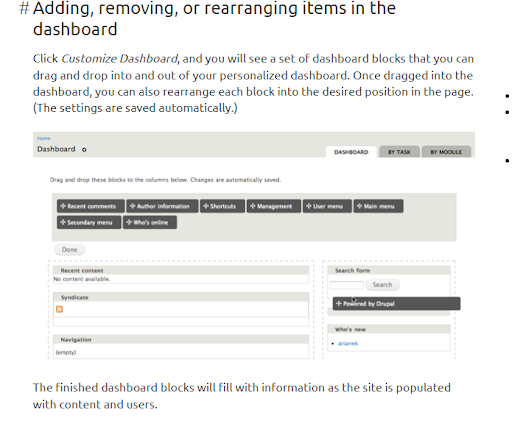Viewport: 512px width, 421px height.
Task: Select the Management block button
Action: coord(274,206)
